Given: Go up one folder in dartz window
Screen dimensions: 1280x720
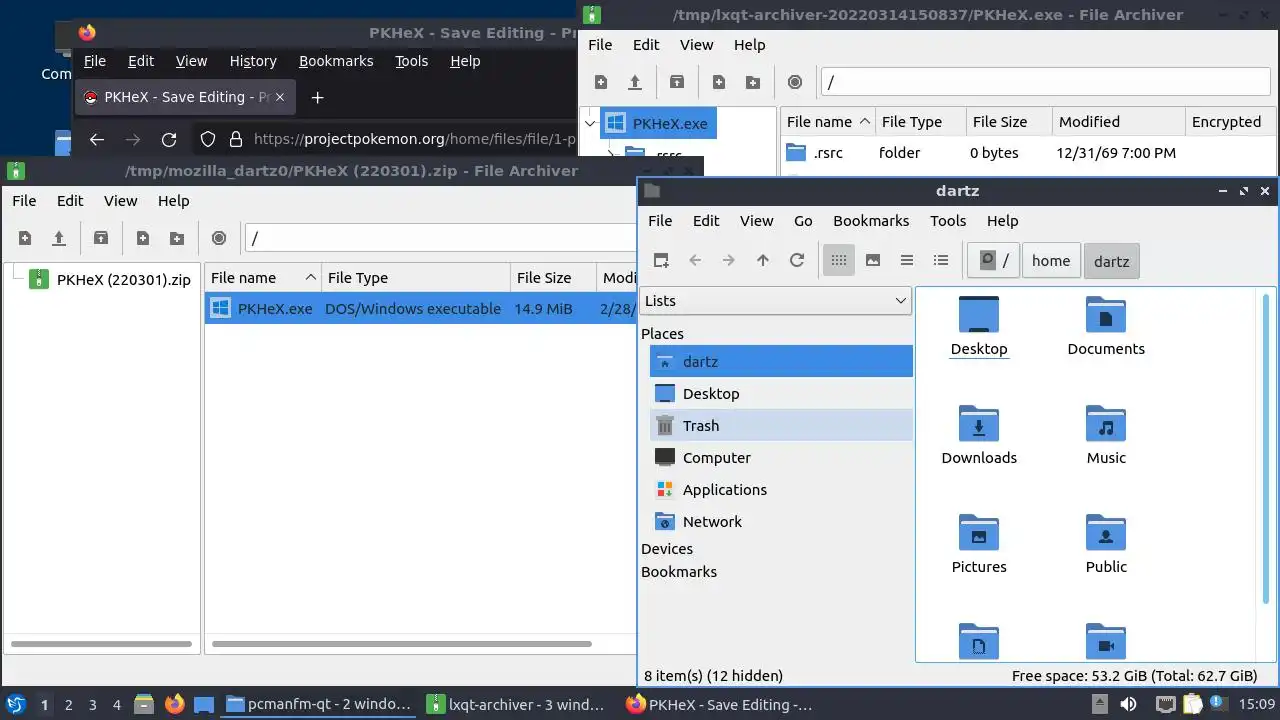Looking at the screenshot, I should point(763,260).
